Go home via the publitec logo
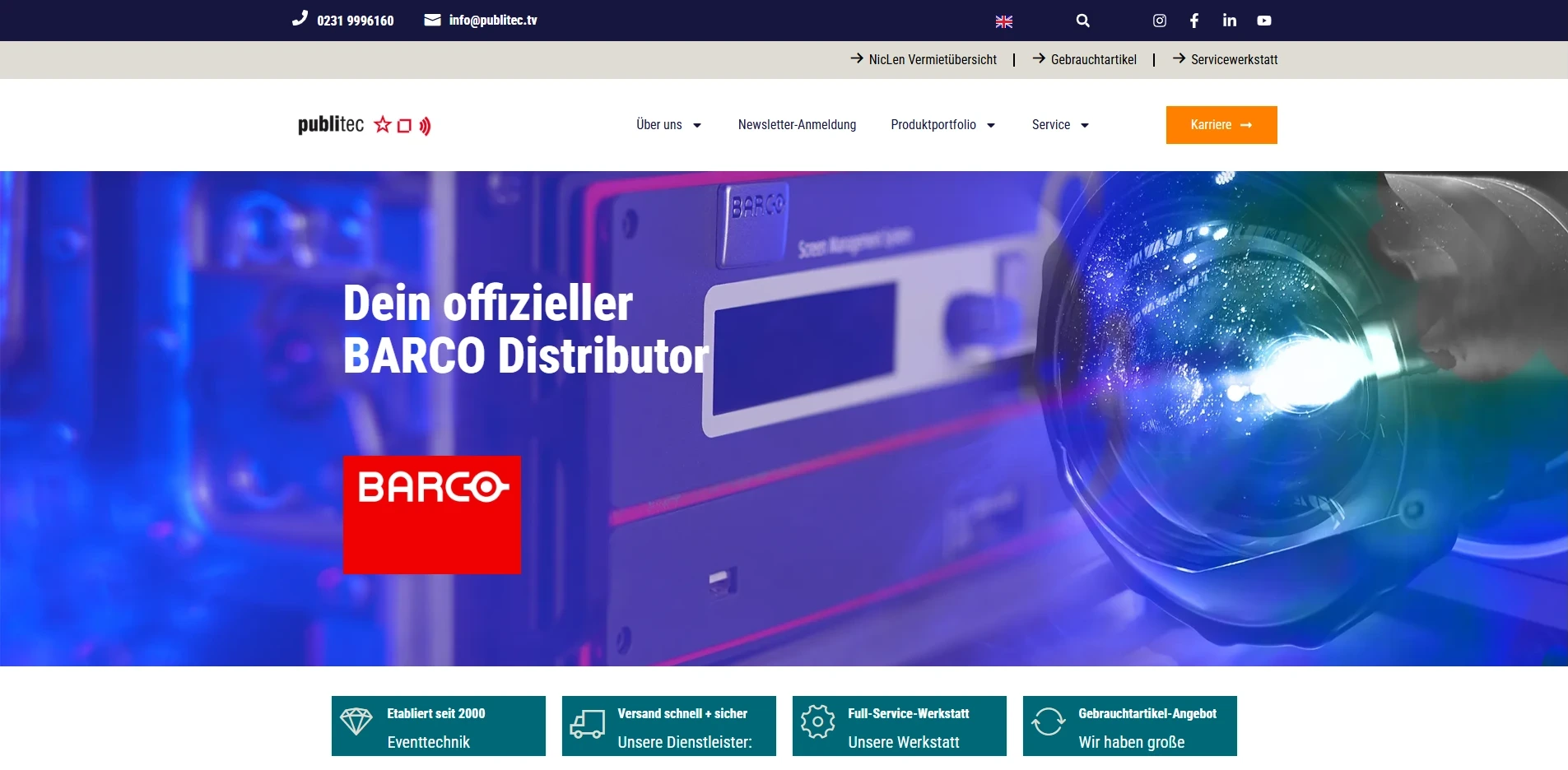The width and height of the screenshot is (1568, 770). pos(365,125)
